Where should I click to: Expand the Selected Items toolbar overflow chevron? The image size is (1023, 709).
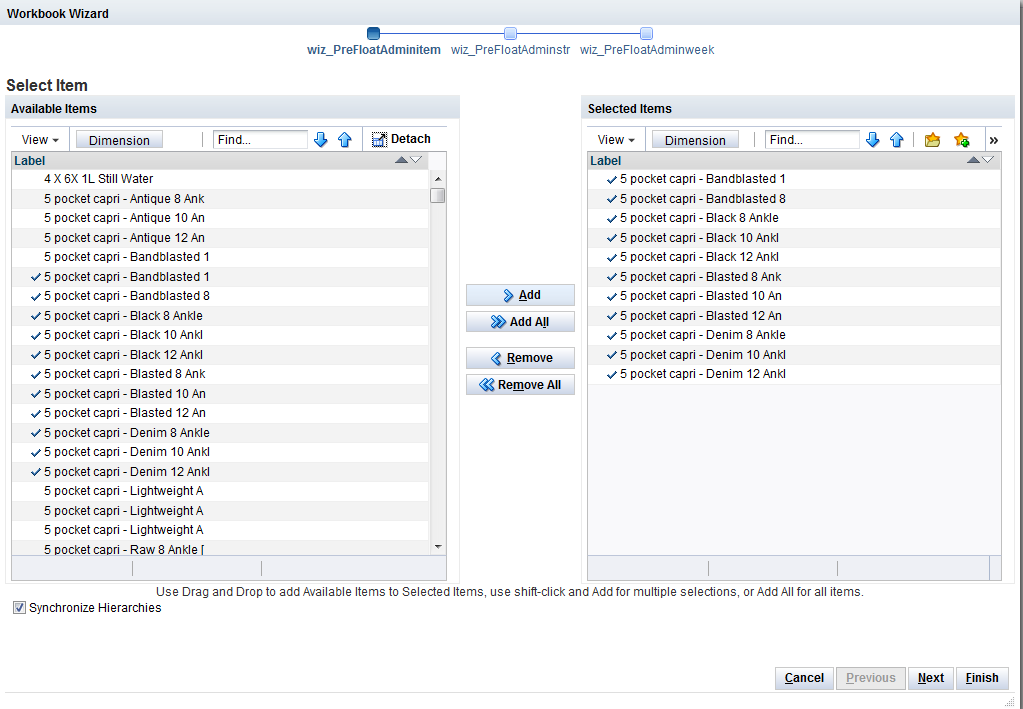coord(994,140)
